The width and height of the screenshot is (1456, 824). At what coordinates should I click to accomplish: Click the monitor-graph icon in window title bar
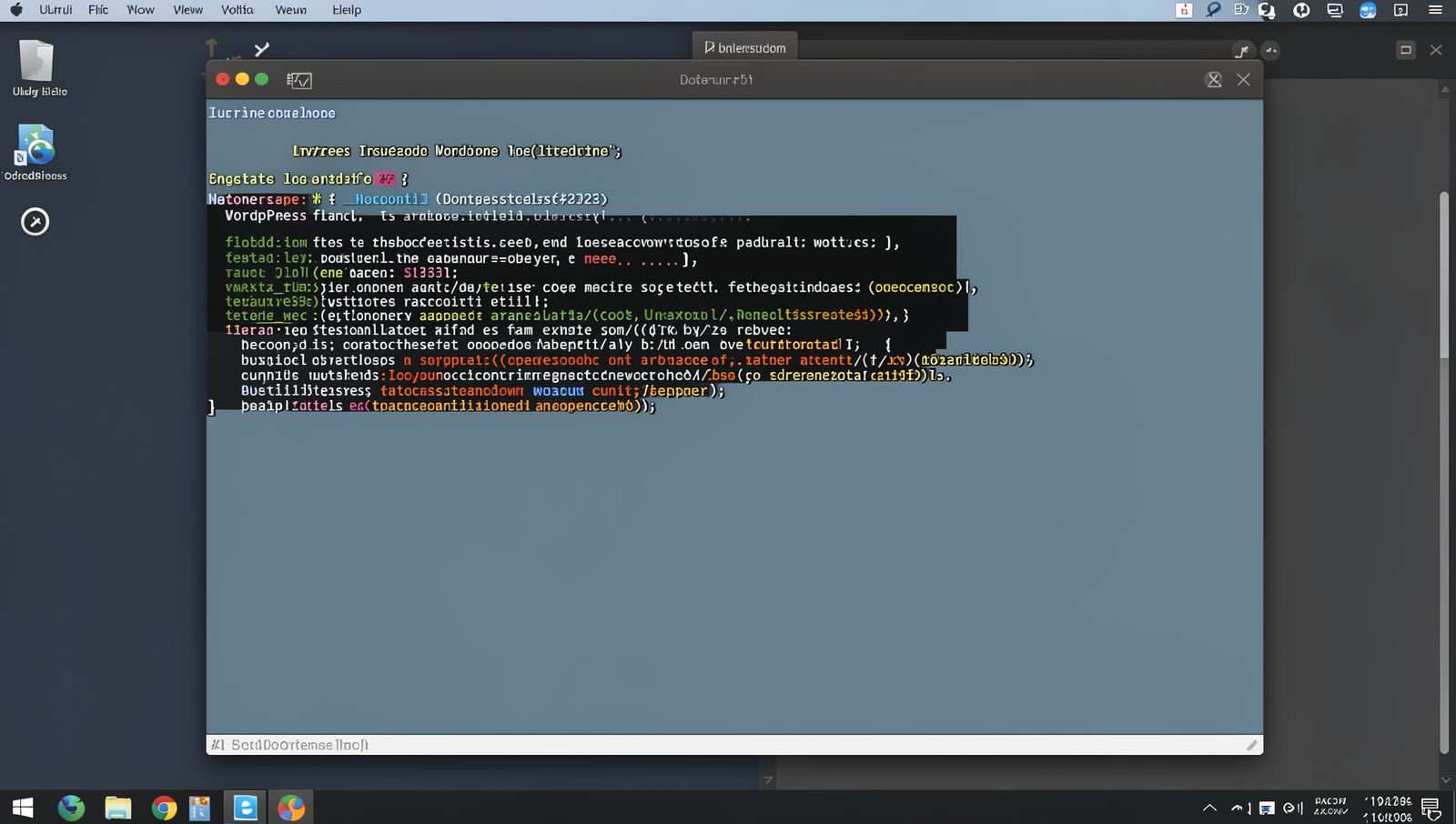pos(299,80)
